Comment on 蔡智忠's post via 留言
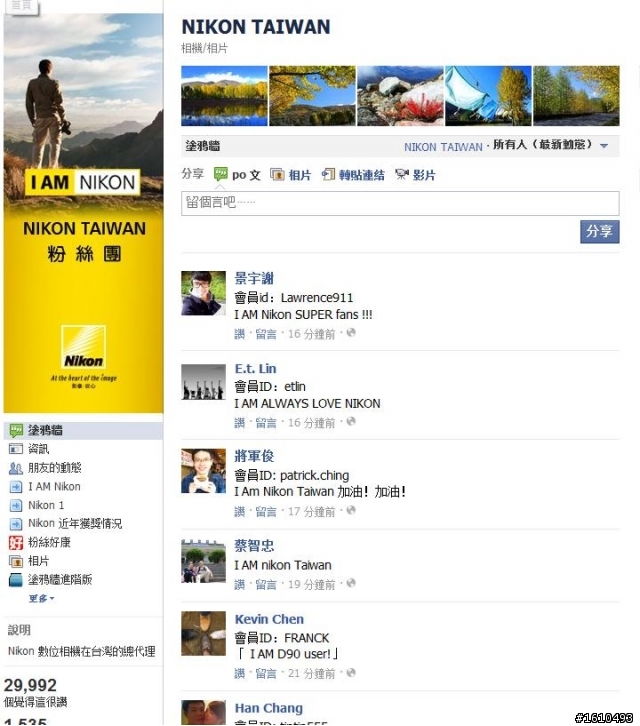Image resolution: width=640 pixels, height=726 pixels. [x=266, y=584]
